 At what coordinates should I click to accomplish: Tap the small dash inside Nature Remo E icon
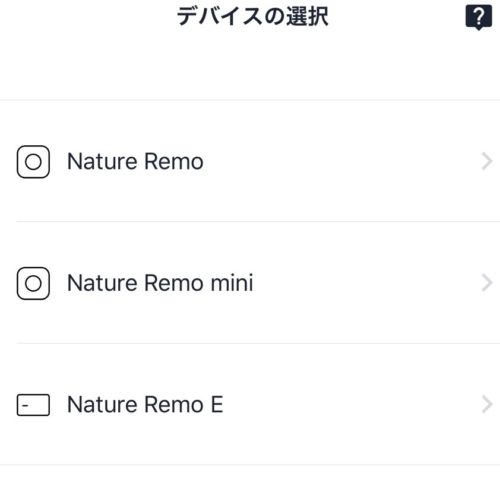click(x=25, y=406)
